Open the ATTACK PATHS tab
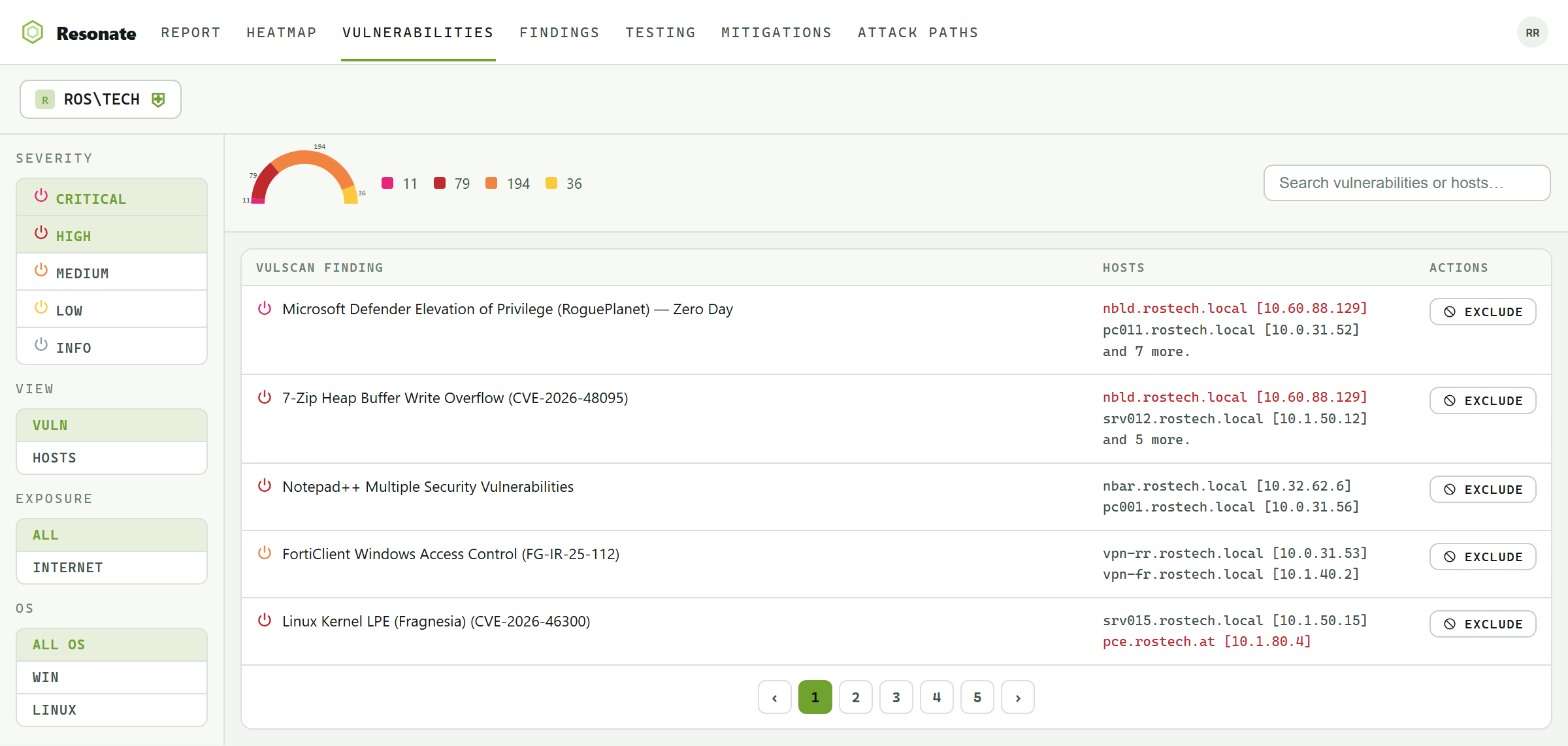Image resolution: width=1568 pixels, height=746 pixels. click(918, 33)
